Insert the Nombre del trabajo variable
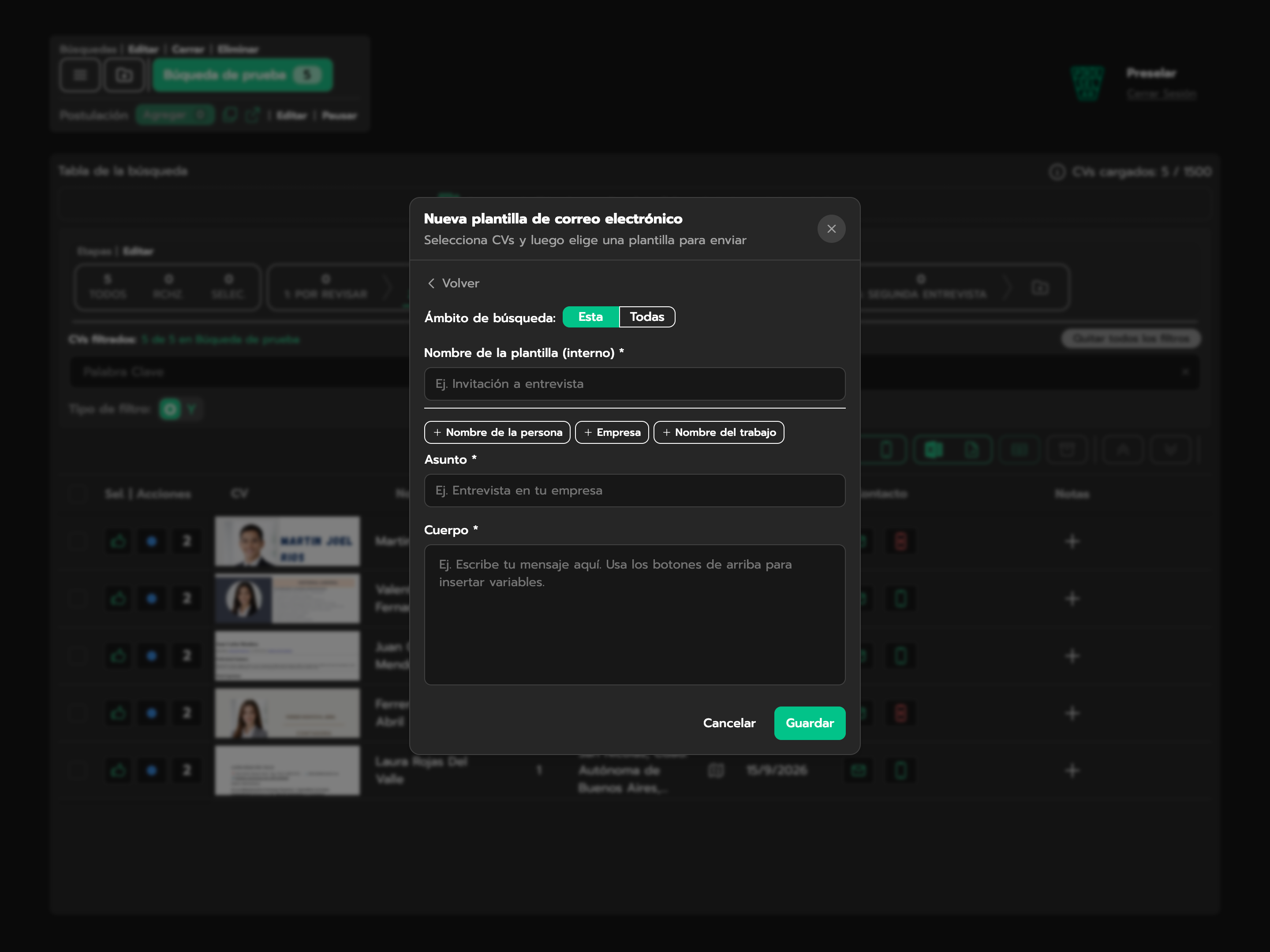The height and width of the screenshot is (952, 1270). (719, 433)
